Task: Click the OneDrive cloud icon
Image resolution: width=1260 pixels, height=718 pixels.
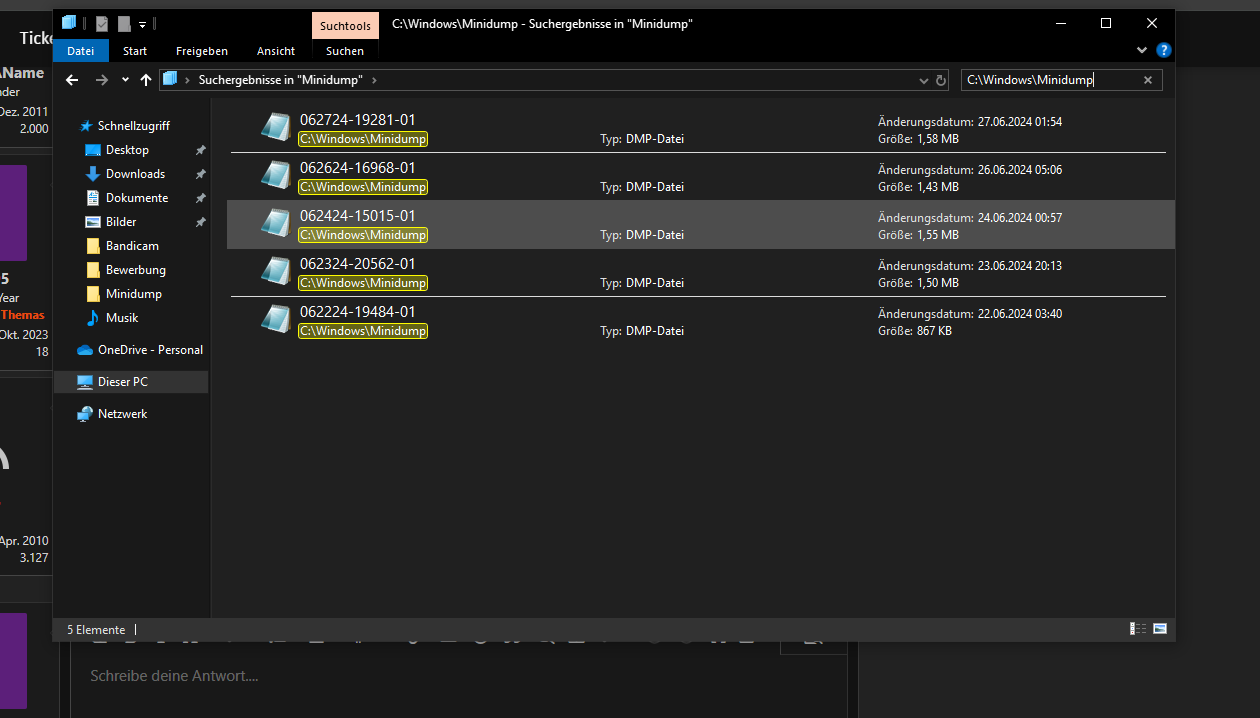Action: [x=85, y=350]
